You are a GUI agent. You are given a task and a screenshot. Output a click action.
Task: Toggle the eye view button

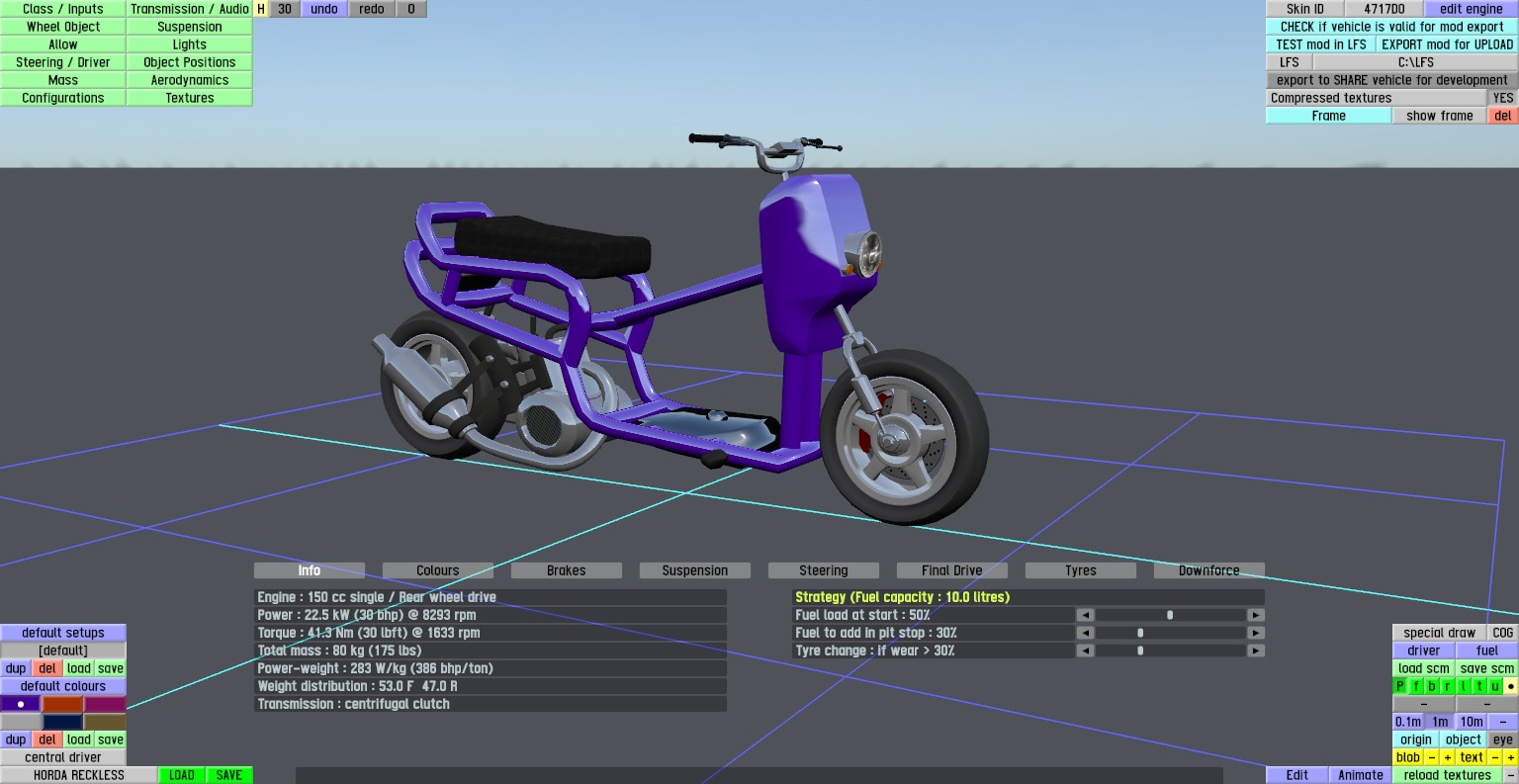1503,740
